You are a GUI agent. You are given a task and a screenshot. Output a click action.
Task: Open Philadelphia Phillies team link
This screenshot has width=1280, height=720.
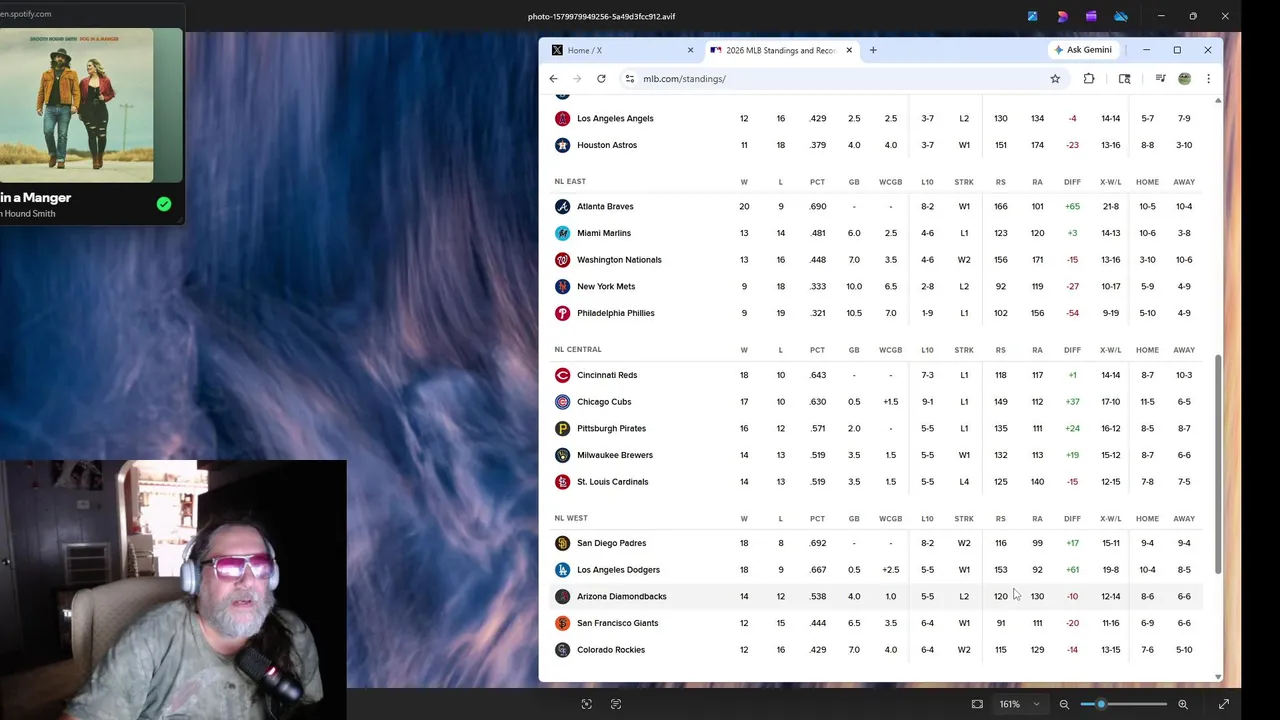pyautogui.click(x=616, y=313)
